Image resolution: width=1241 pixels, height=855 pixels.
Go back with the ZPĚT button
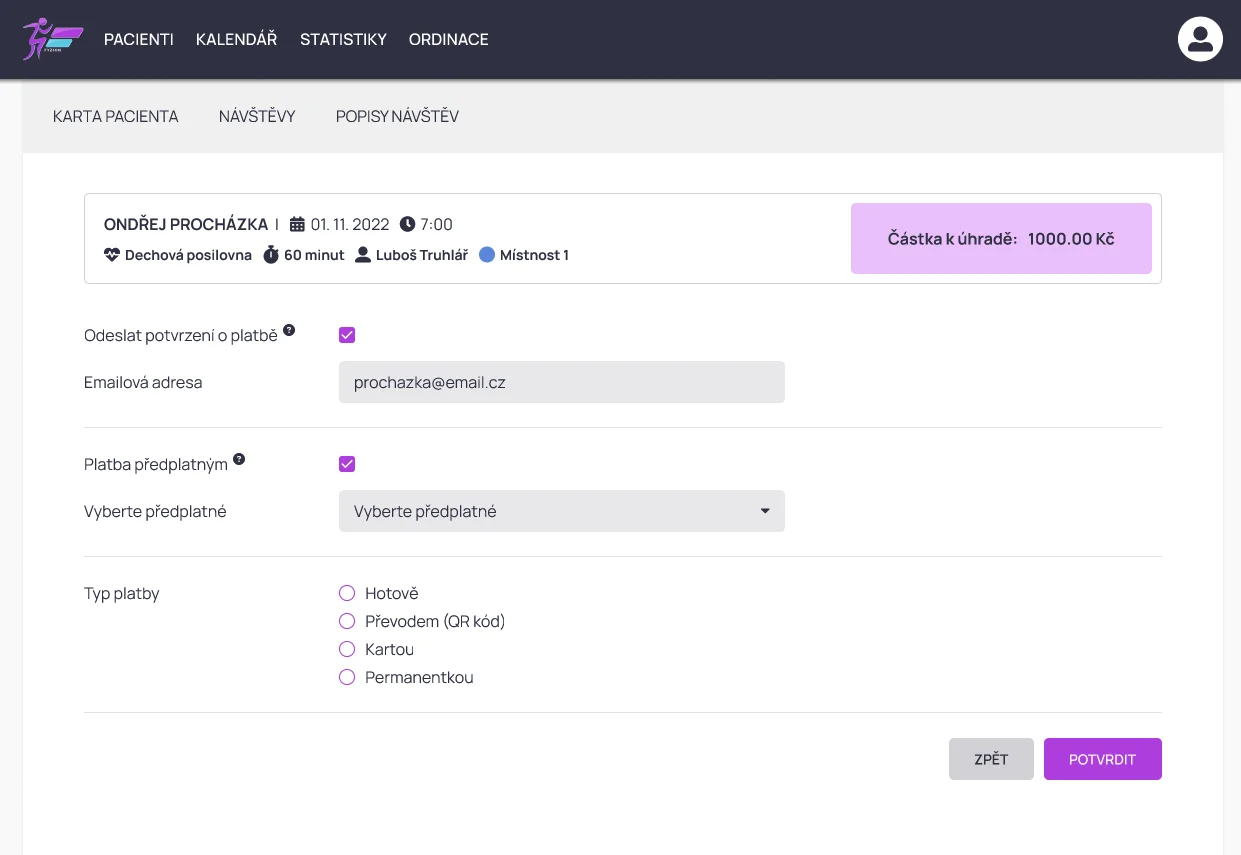pyautogui.click(x=990, y=759)
